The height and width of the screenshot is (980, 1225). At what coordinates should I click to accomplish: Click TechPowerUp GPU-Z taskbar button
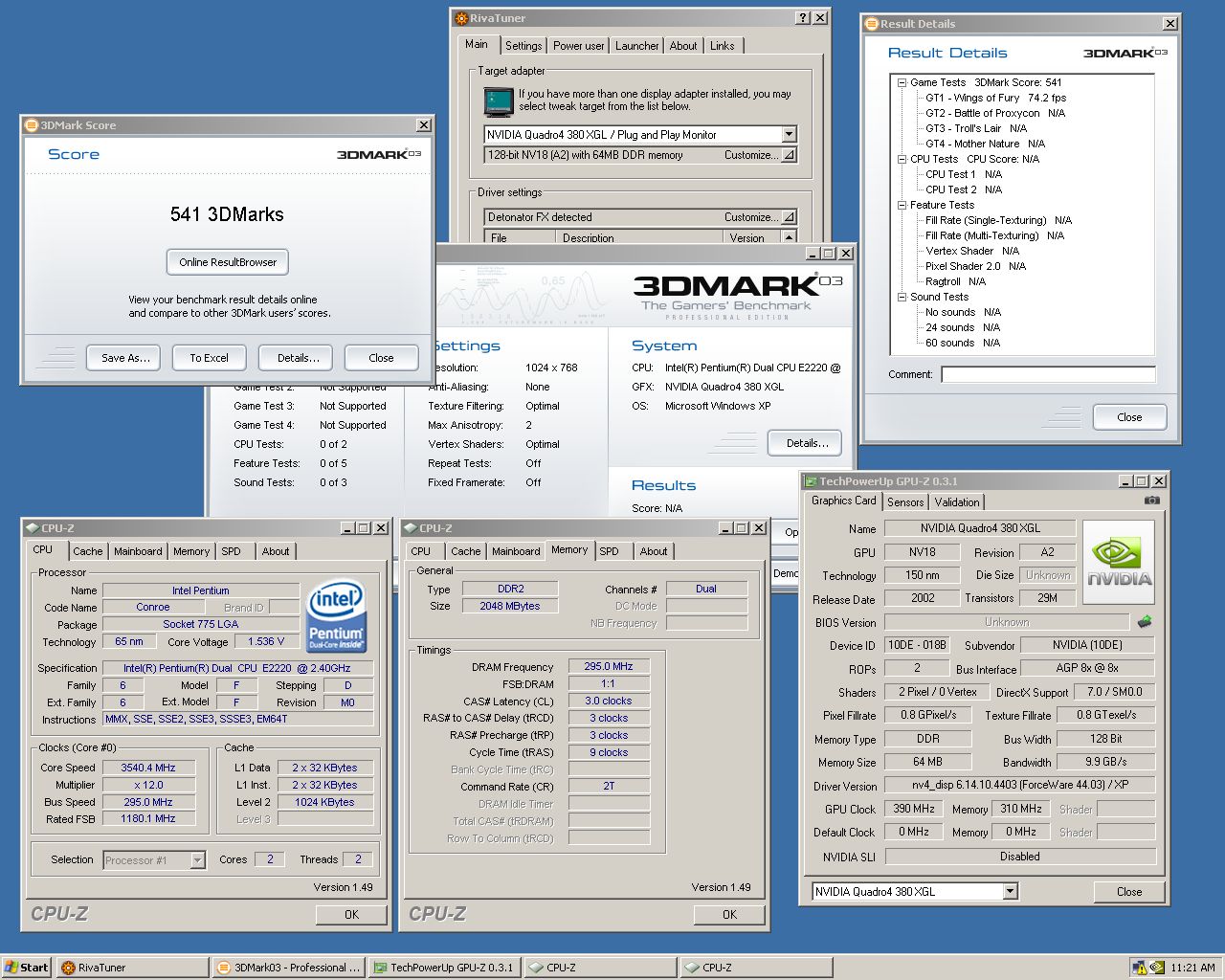(444, 968)
